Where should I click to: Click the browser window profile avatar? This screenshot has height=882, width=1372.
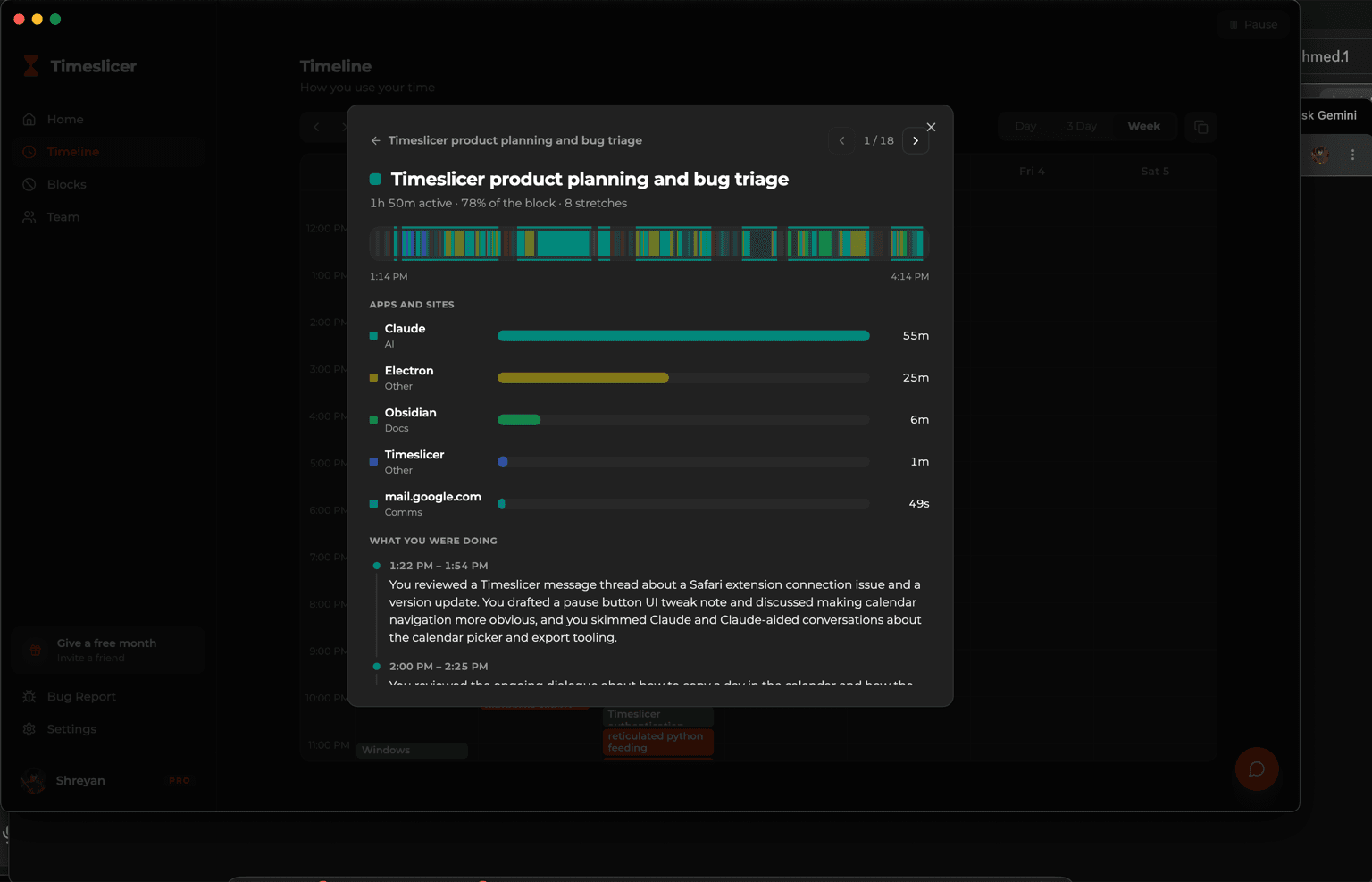click(1320, 155)
